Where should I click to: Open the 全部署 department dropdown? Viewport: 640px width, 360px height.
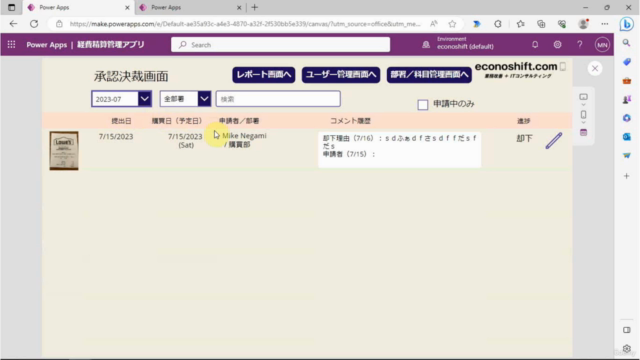coord(185,99)
